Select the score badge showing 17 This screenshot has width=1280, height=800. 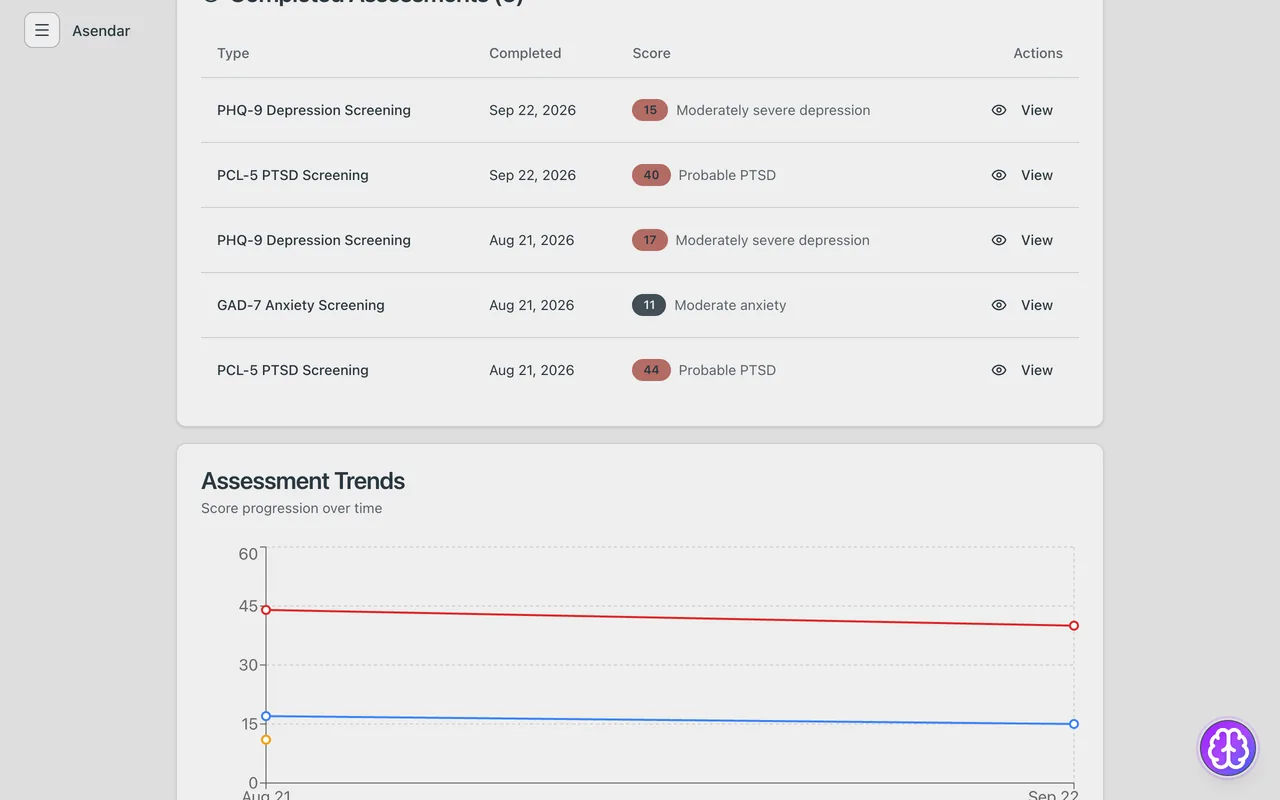650,240
